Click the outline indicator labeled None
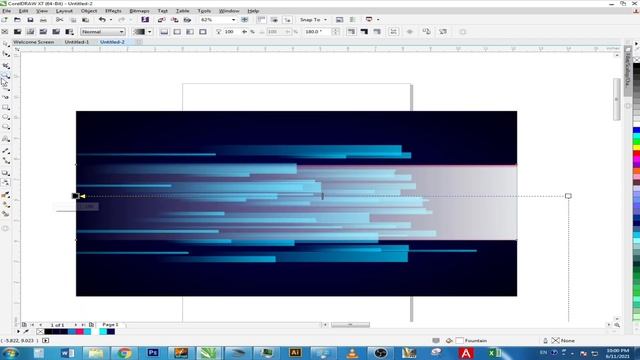Image resolution: width=640 pixels, height=360 pixels. (563, 340)
